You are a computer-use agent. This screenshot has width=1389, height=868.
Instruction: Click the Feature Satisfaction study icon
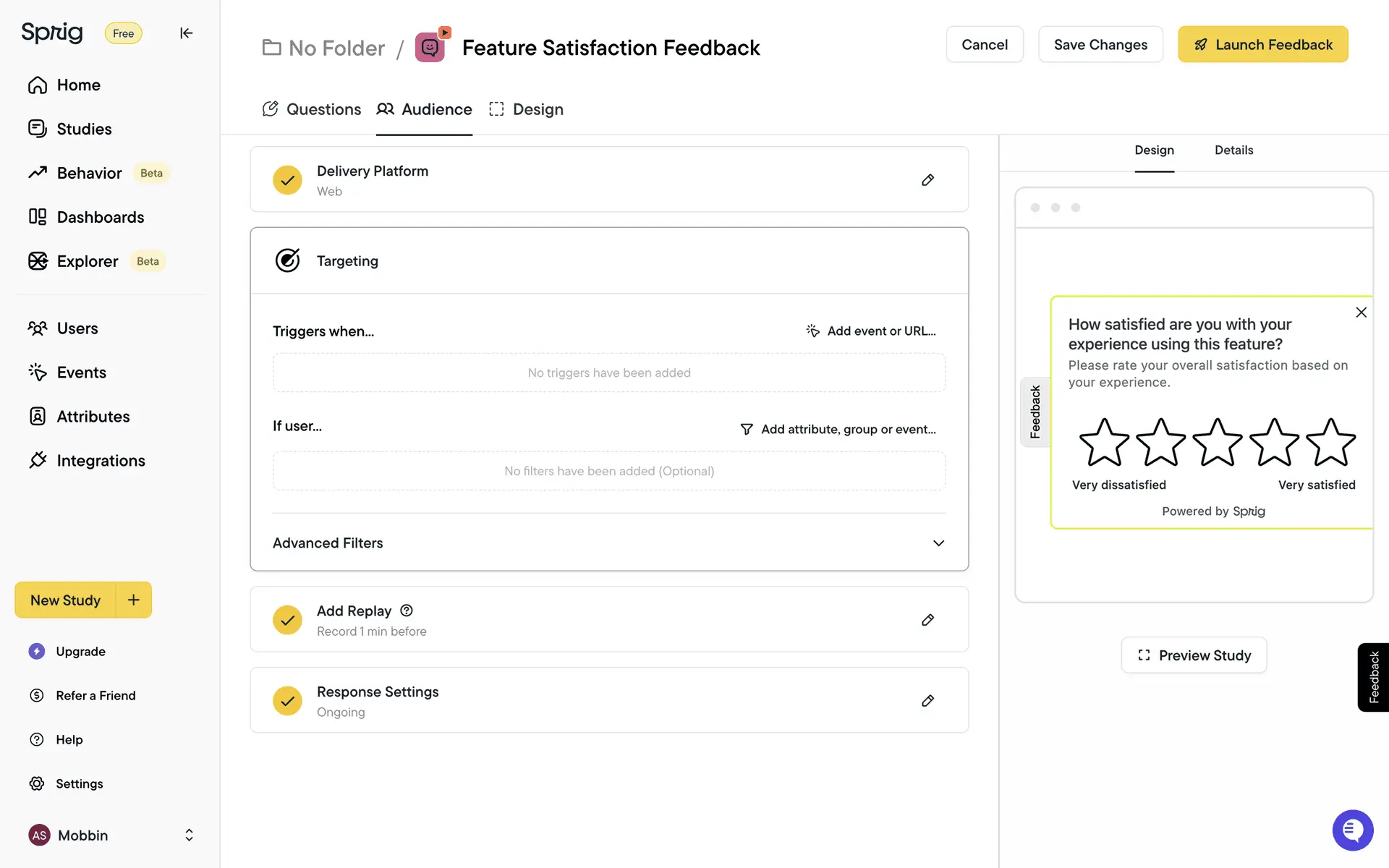pyautogui.click(x=430, y=47)
